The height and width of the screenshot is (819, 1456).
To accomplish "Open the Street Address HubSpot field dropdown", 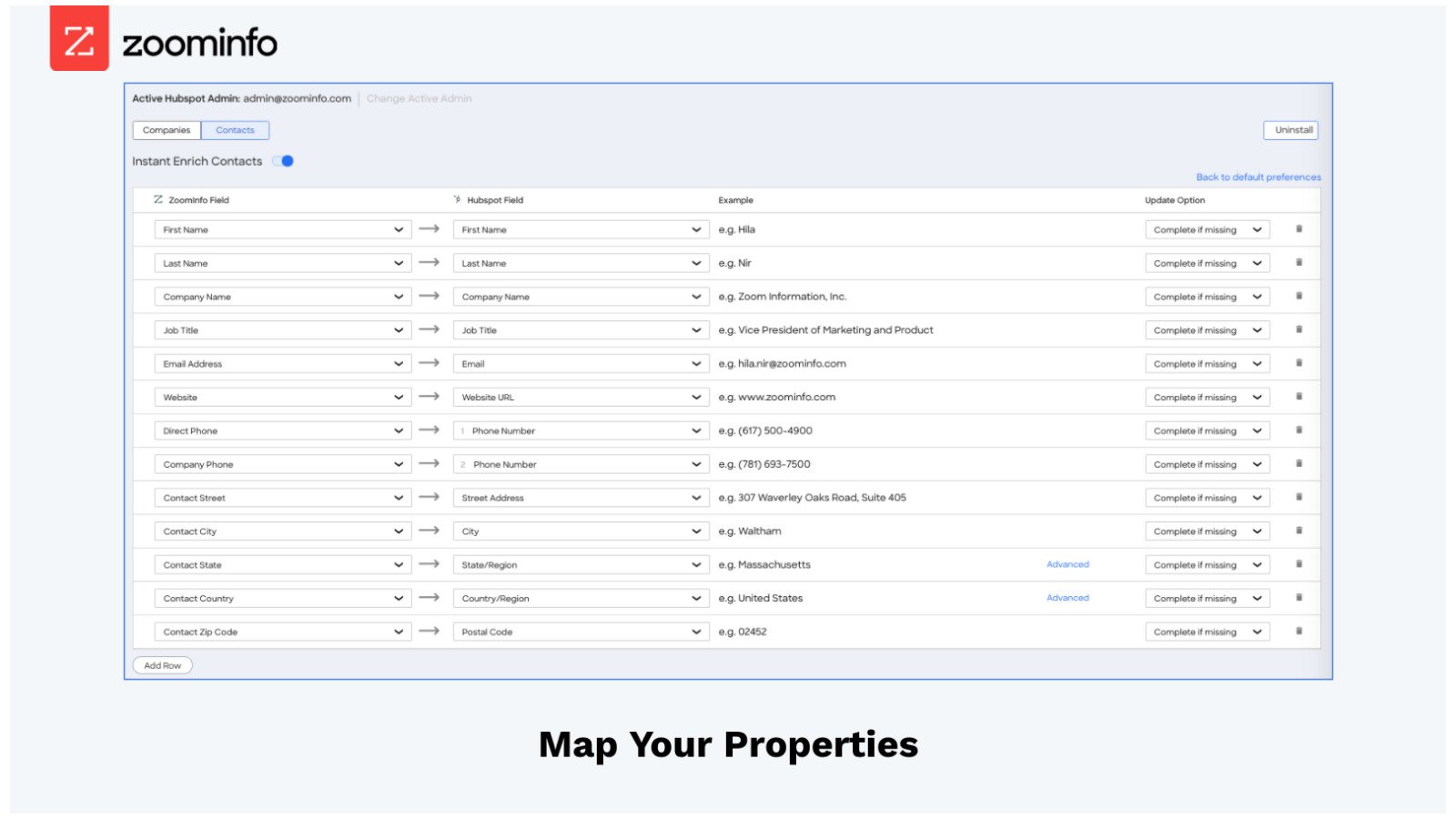I will (x=581, y=498).
